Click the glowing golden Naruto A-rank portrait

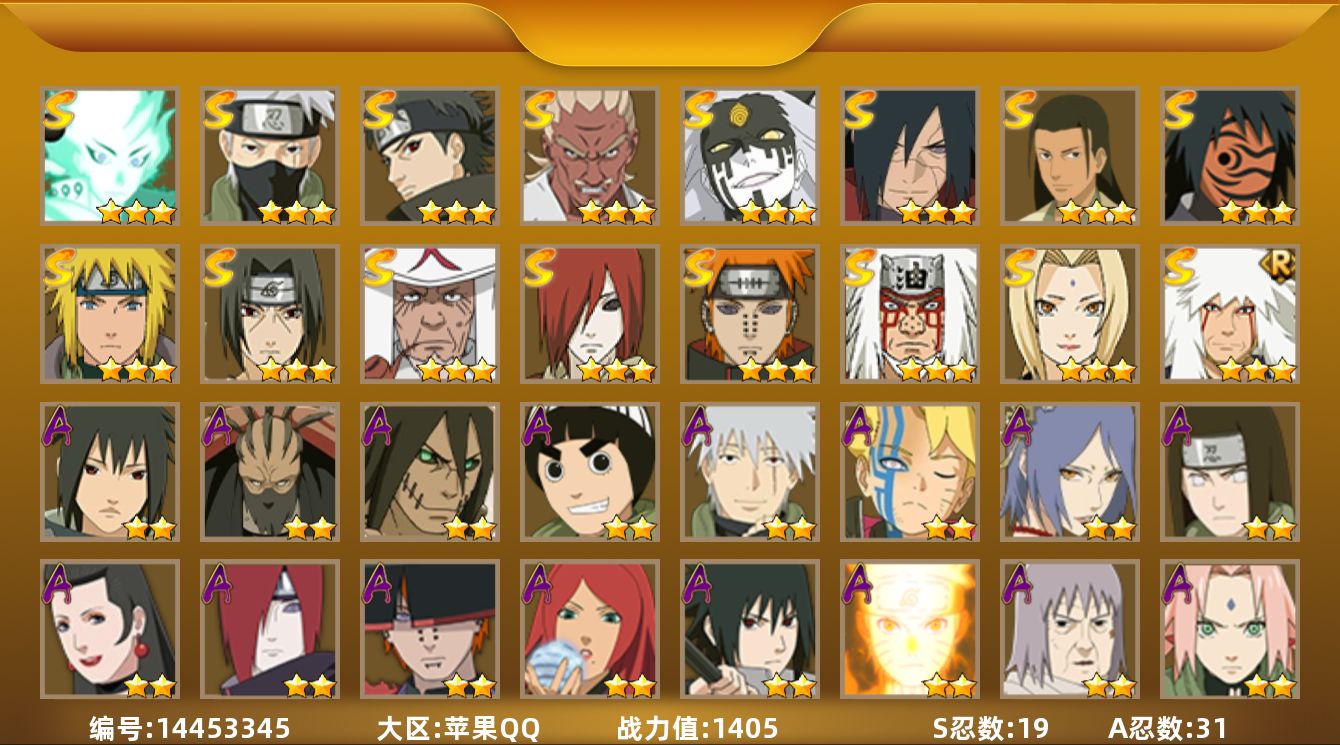pos(910,629)
